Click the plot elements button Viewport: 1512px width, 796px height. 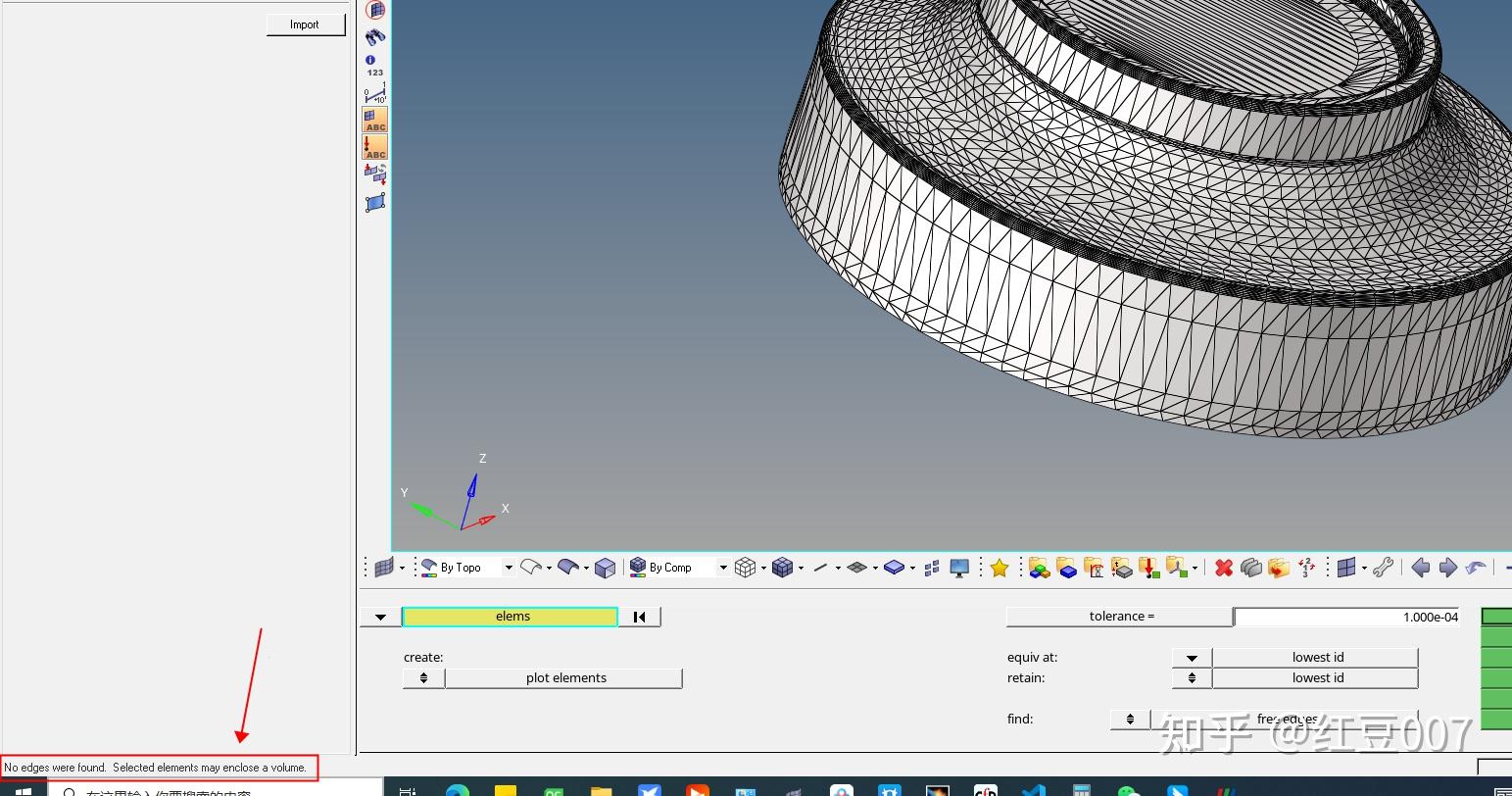(x=565, y=678)
